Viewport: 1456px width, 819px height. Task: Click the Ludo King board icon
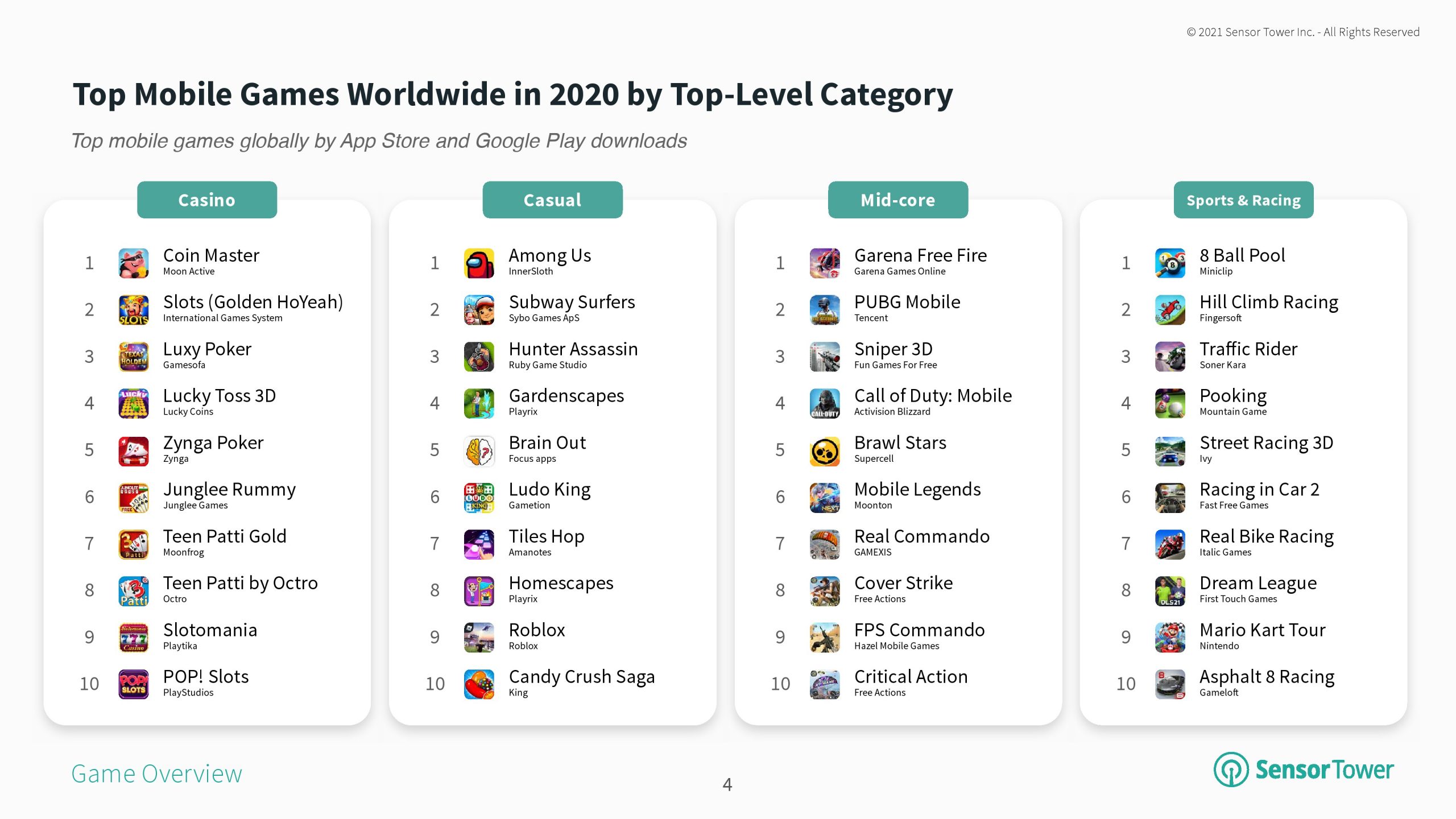[479, 497]
